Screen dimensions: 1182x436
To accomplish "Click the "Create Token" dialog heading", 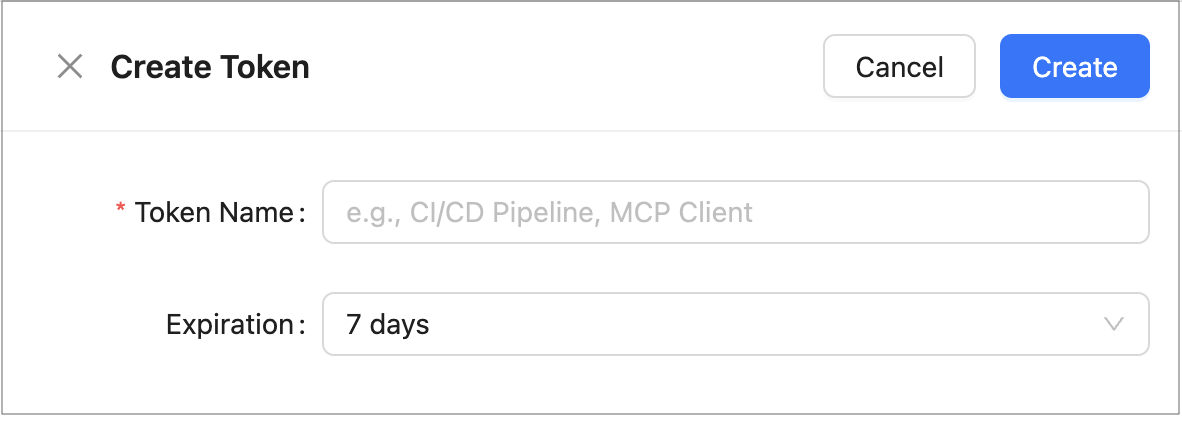I will tap(210, 67).
